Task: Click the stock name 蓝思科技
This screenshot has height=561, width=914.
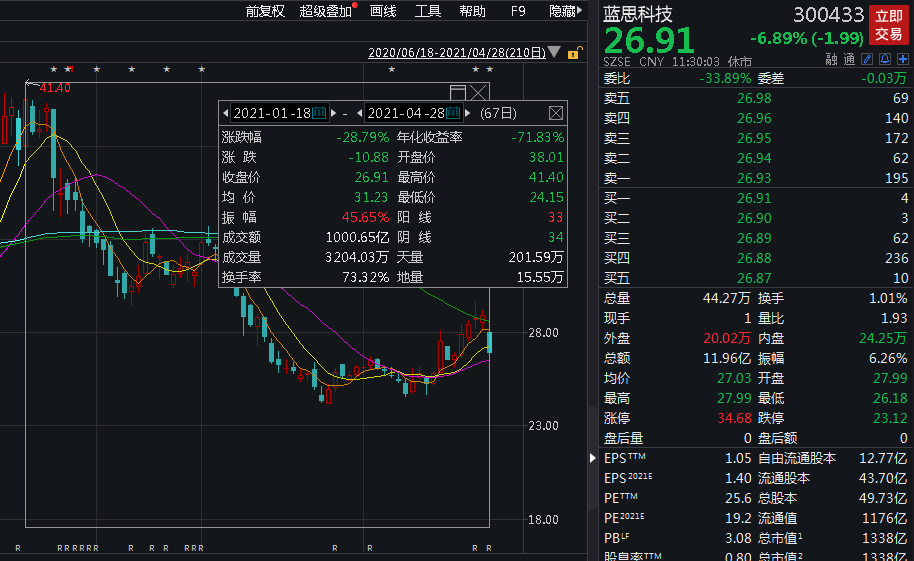Action: pyautogui.click(x=638, y=14)
